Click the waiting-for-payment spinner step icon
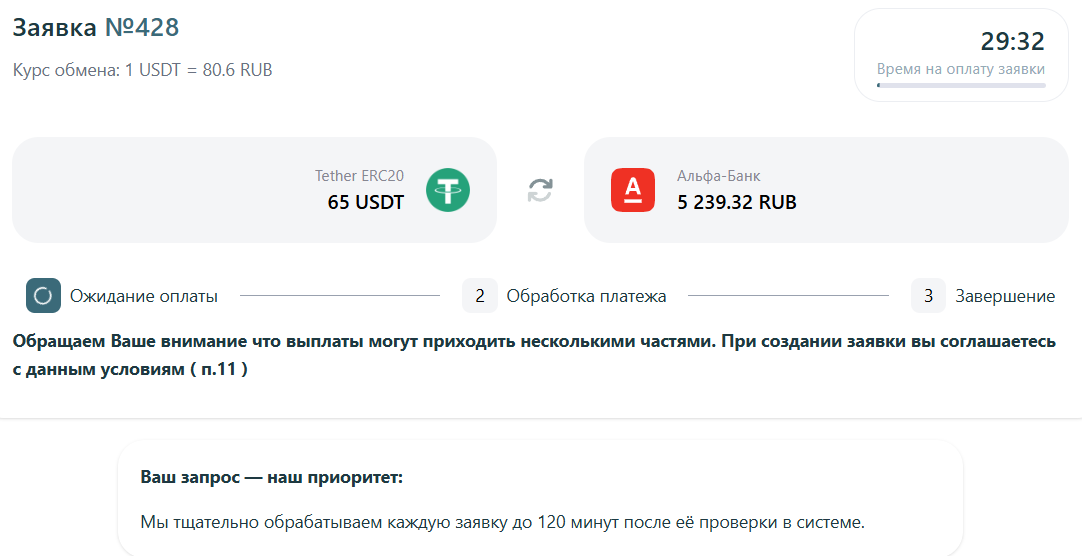The height and width of the screenshot is (556, 1082). coord(43,296)
